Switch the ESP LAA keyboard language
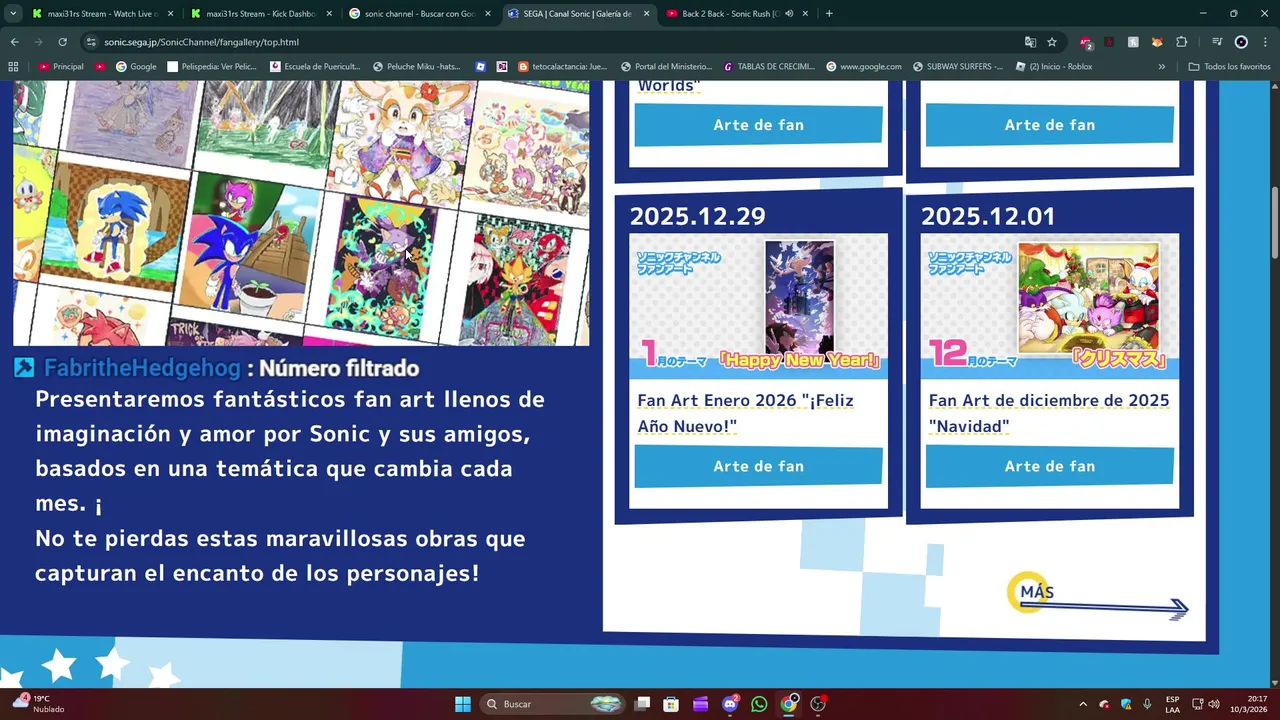1280x720 pixels. [x=1172, y=704]
